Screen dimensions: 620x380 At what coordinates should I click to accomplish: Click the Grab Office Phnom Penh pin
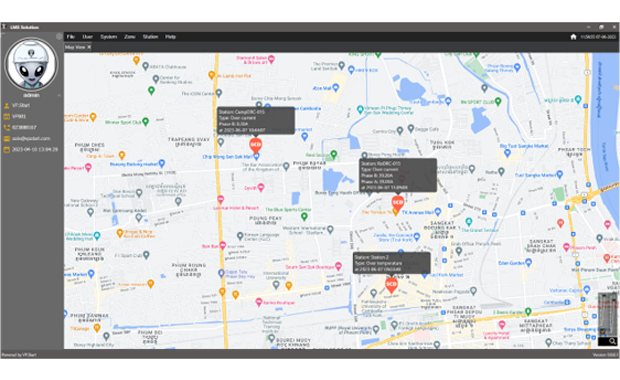[x=459, y=251]
